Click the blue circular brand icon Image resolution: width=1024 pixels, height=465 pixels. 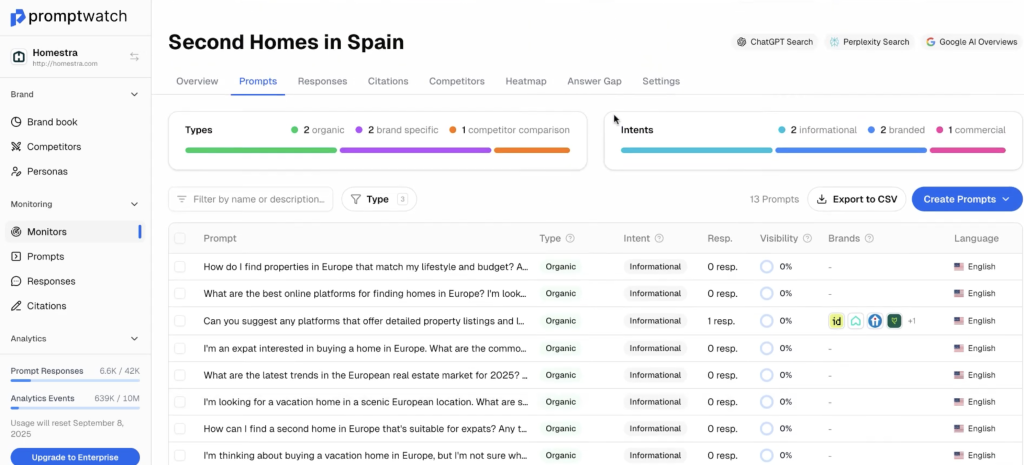click(875, 321)
